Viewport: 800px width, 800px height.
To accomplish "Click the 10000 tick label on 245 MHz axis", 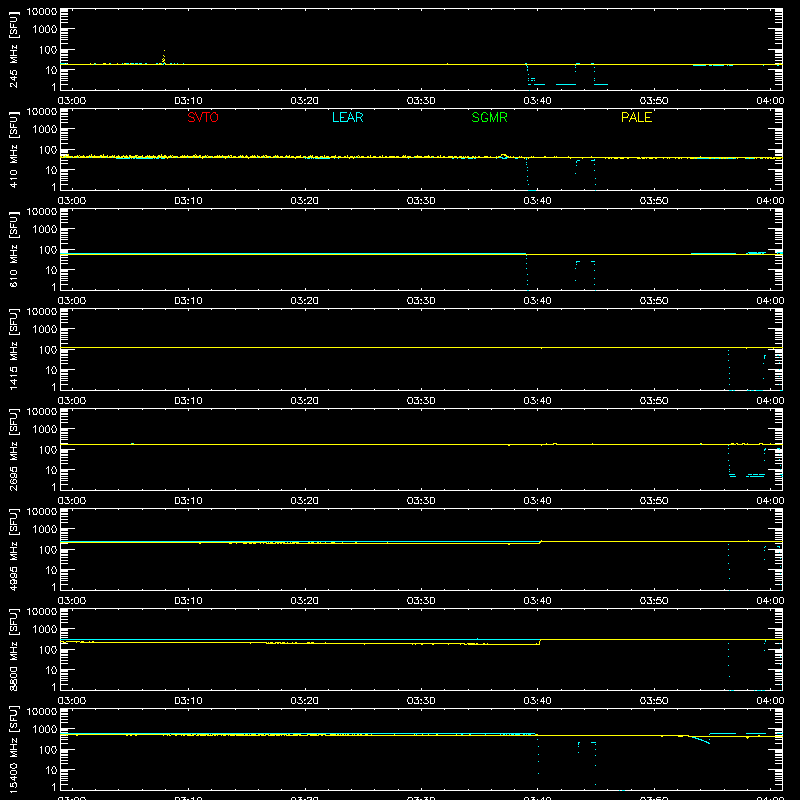I will (42, 12).
